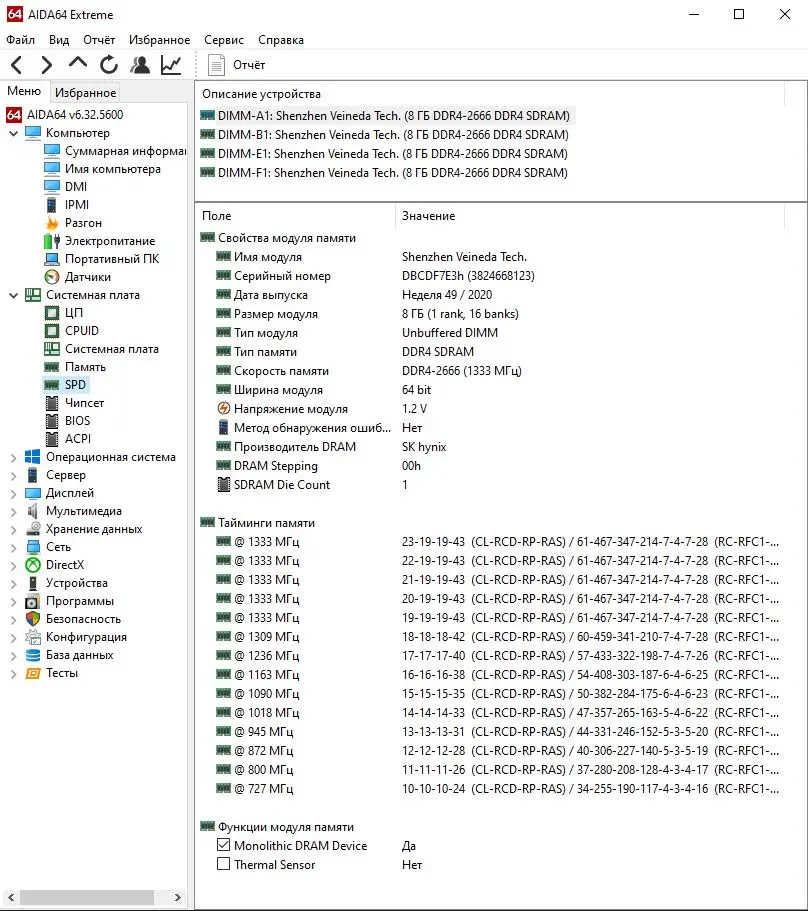Click the Тесты benchmark icon
Image resolution: width=808 pixels, height=911 pixels.
point(33,673)
